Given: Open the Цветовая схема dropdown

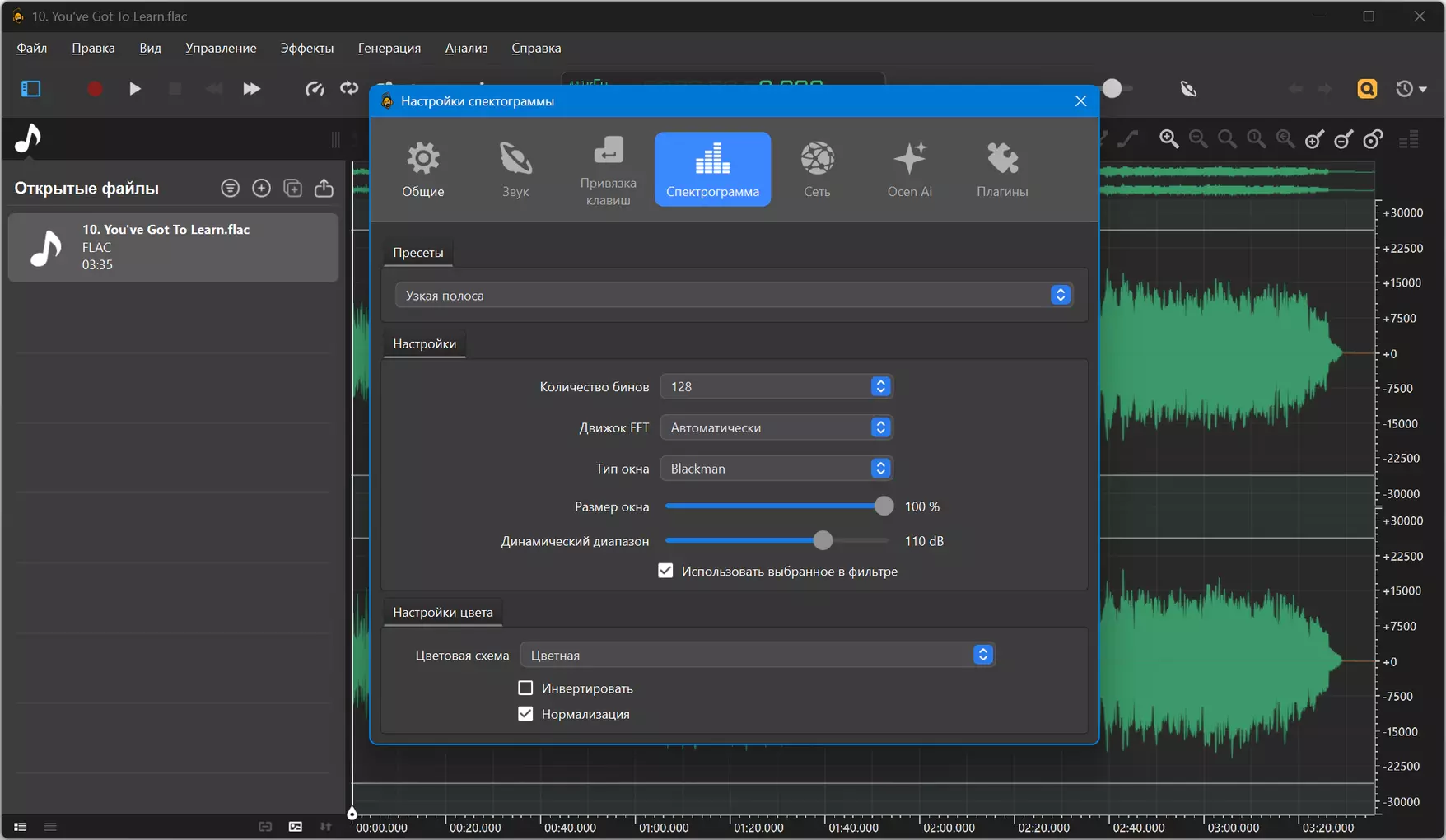Looking at the screenshot, I should click(758, 656).
